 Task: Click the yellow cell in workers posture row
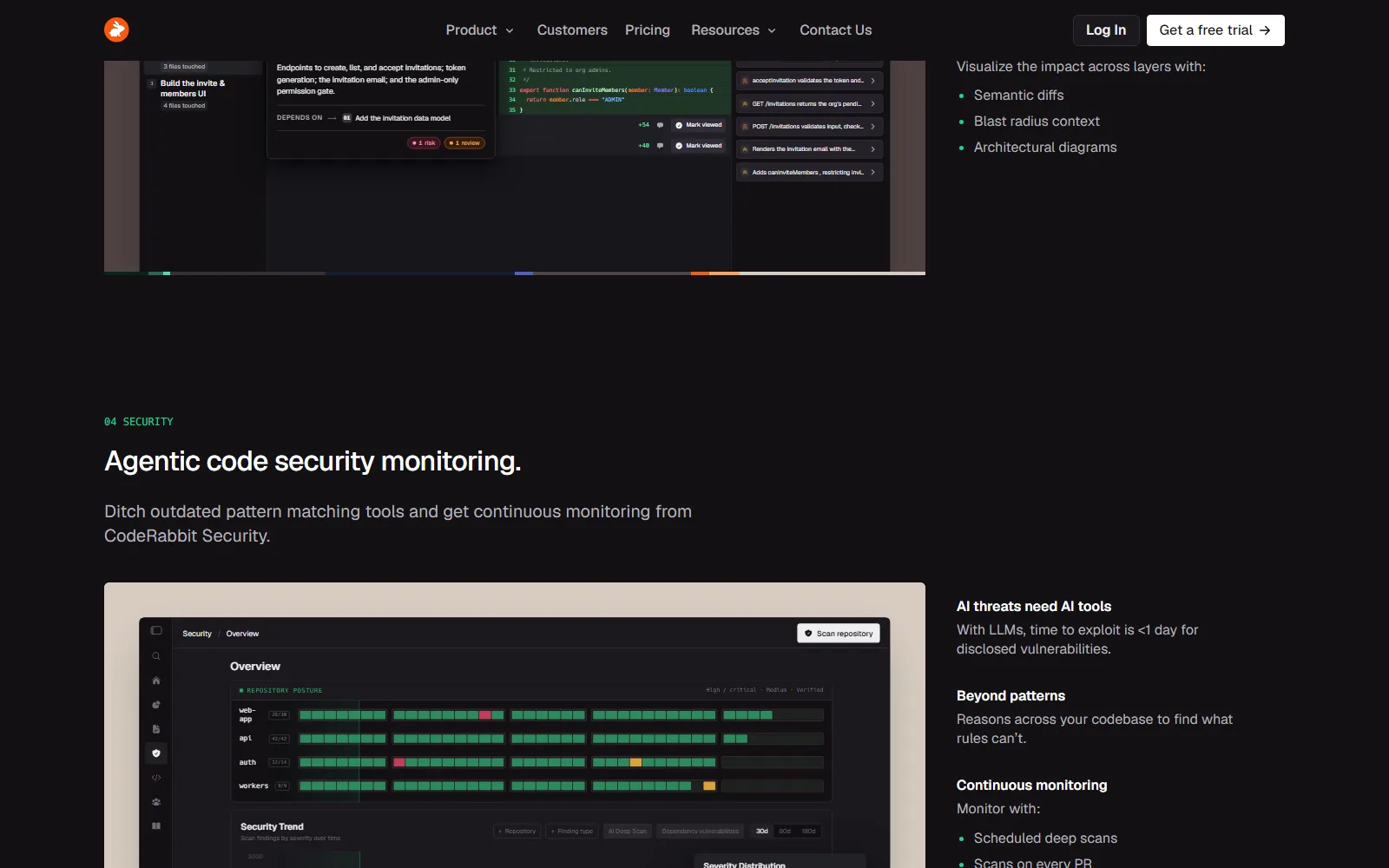709,786
